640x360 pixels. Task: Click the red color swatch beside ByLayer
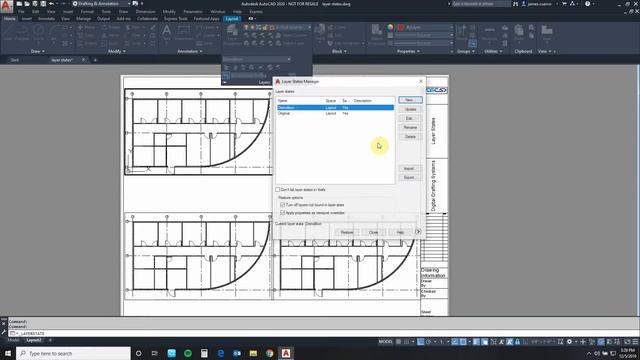[x=401, y=27]
